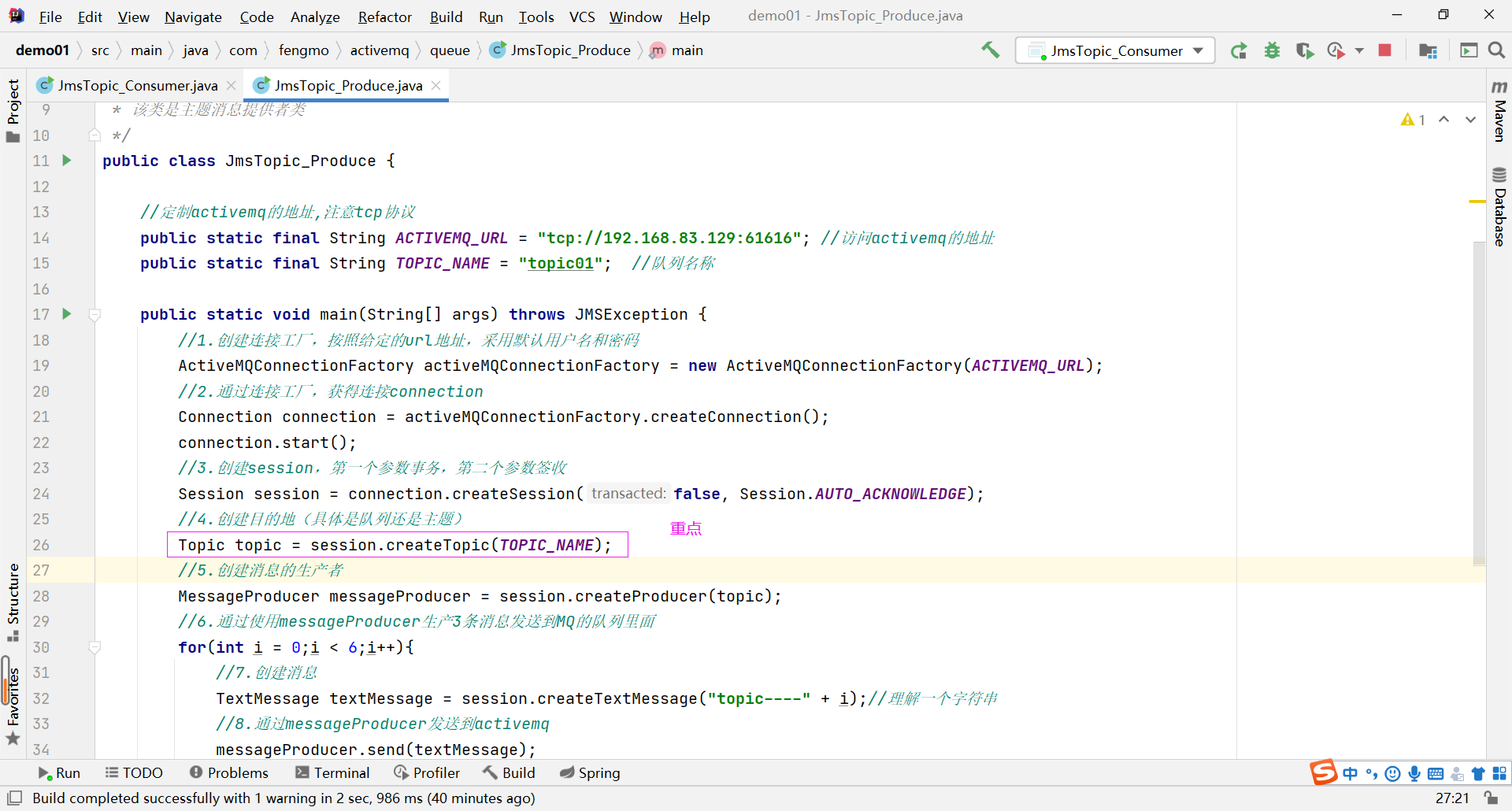Go to previous highlighted error arrow
The image size is (1512, 811).
(1443, 120)
